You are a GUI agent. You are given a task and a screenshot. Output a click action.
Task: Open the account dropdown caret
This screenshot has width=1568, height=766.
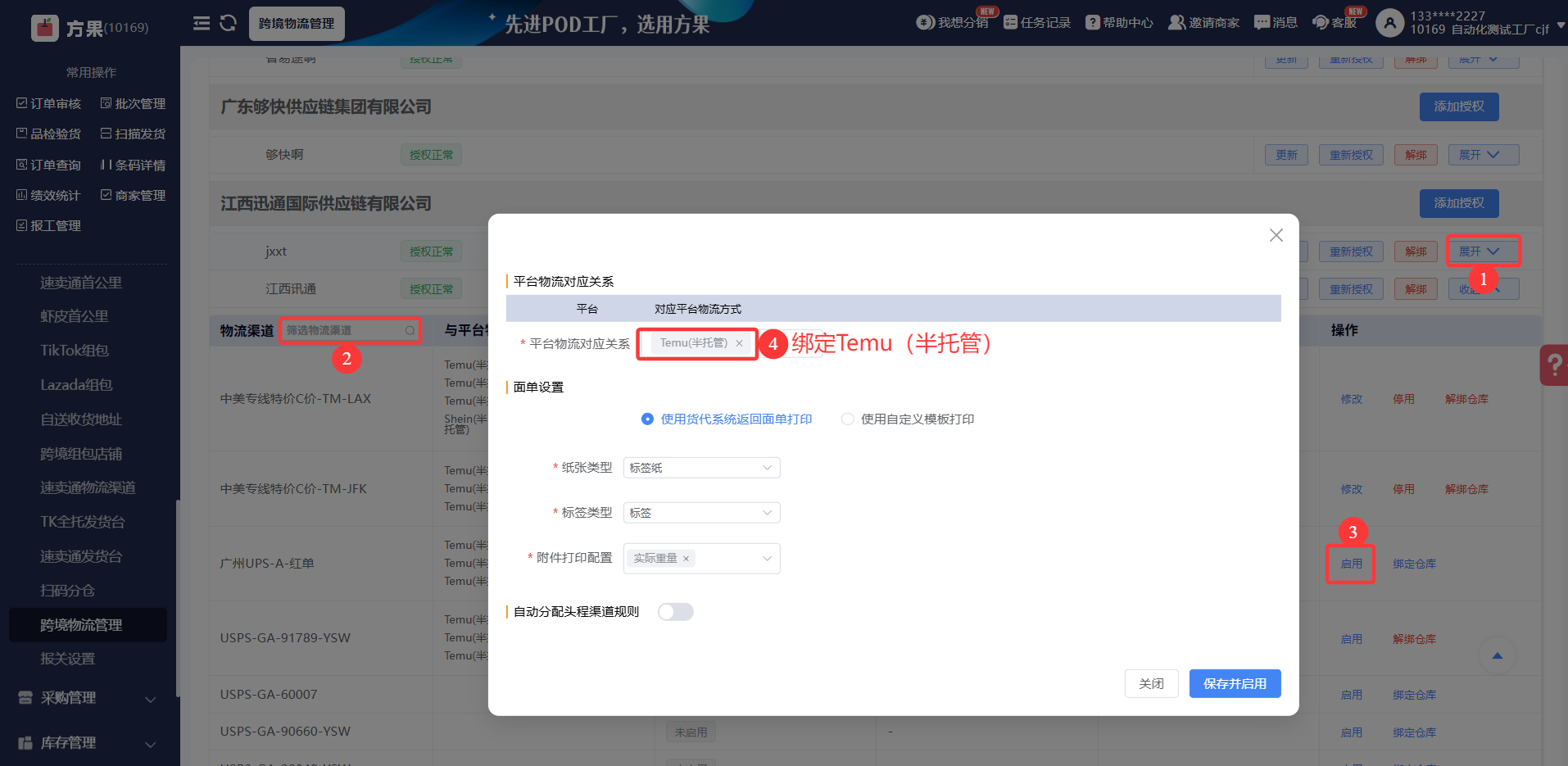tap(1561, 25)
